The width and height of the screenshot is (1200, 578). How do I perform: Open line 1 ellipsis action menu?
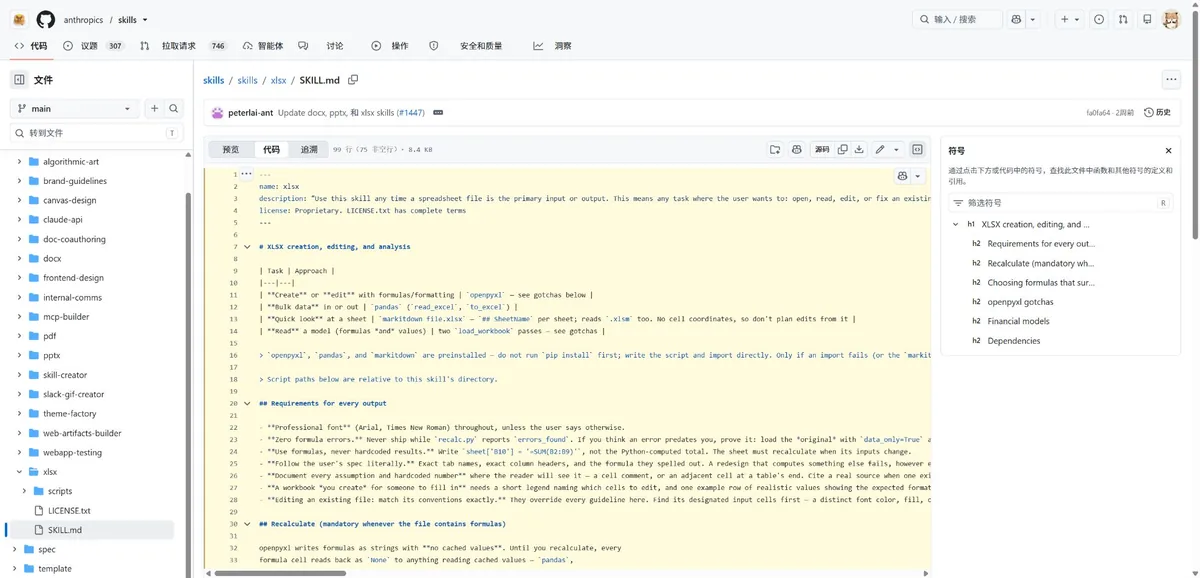(x=247, y=174)
